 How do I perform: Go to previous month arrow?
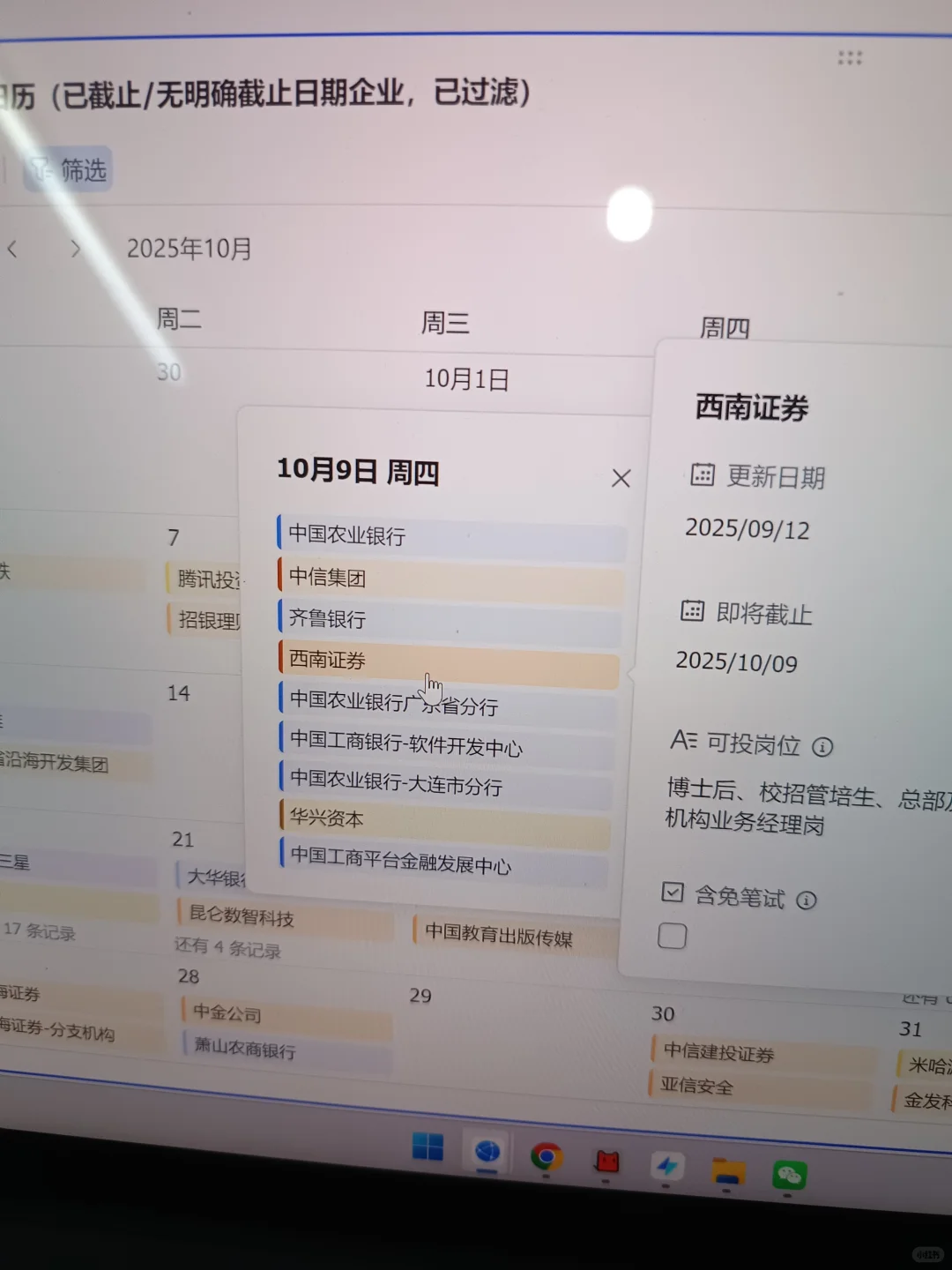click(x=12, y=249)
